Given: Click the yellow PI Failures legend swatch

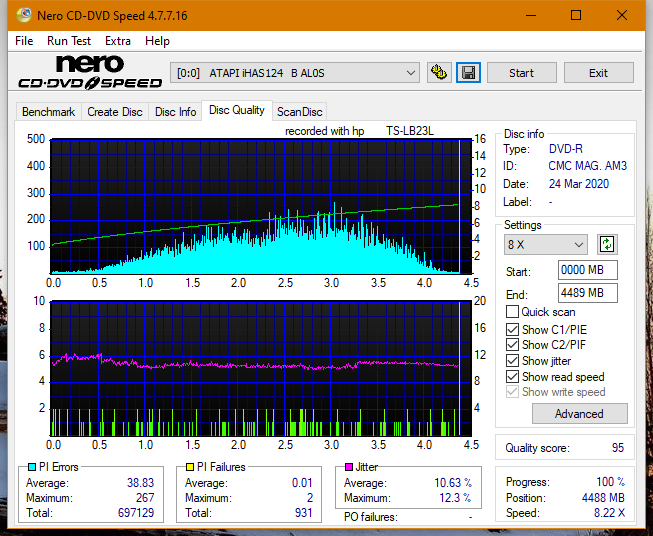Looking at the screenshot, I should (189, 467).
